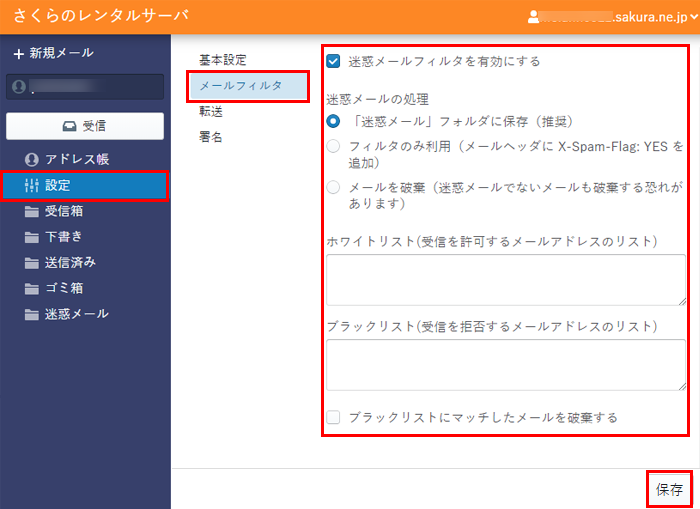The image size is (700, 509).
Task: Select メールを破棄 radio option
Action: pos(333,187)
